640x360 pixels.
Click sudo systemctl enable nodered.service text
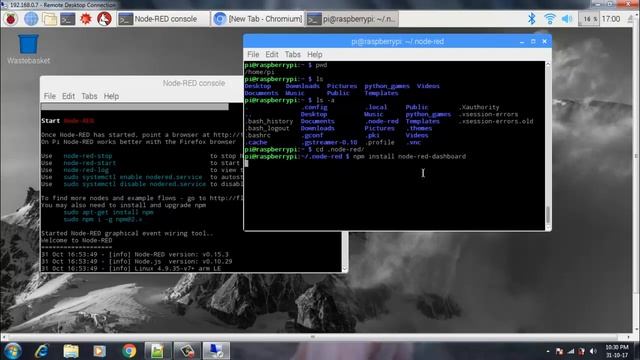(133, 177)
